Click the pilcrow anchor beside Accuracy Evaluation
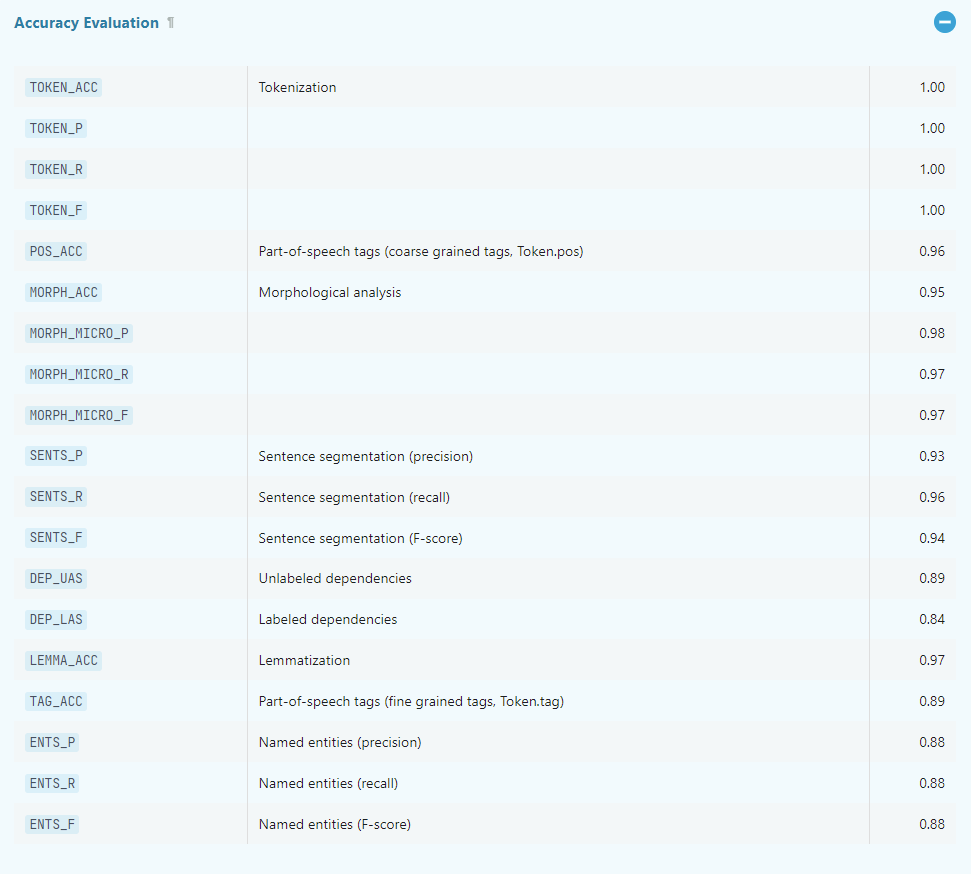The image size is (971, 874). [171, 23]
